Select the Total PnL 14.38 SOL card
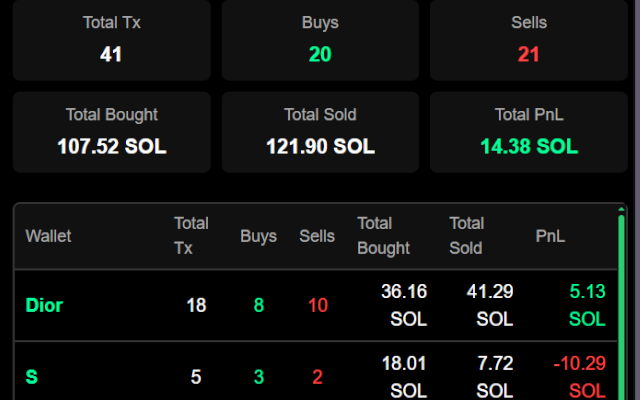The width and height of the screenshot is (640, 400). pos(529,132)
